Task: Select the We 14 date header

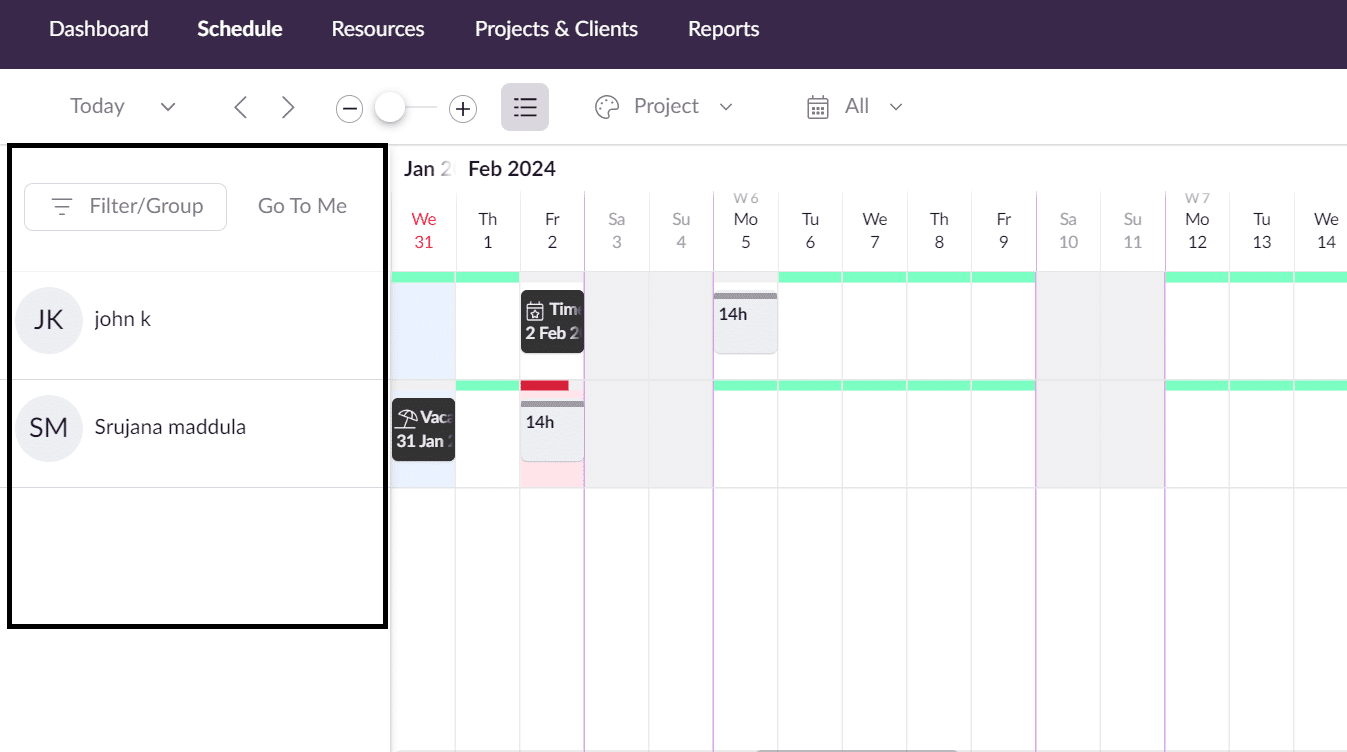Action: 1326,230
